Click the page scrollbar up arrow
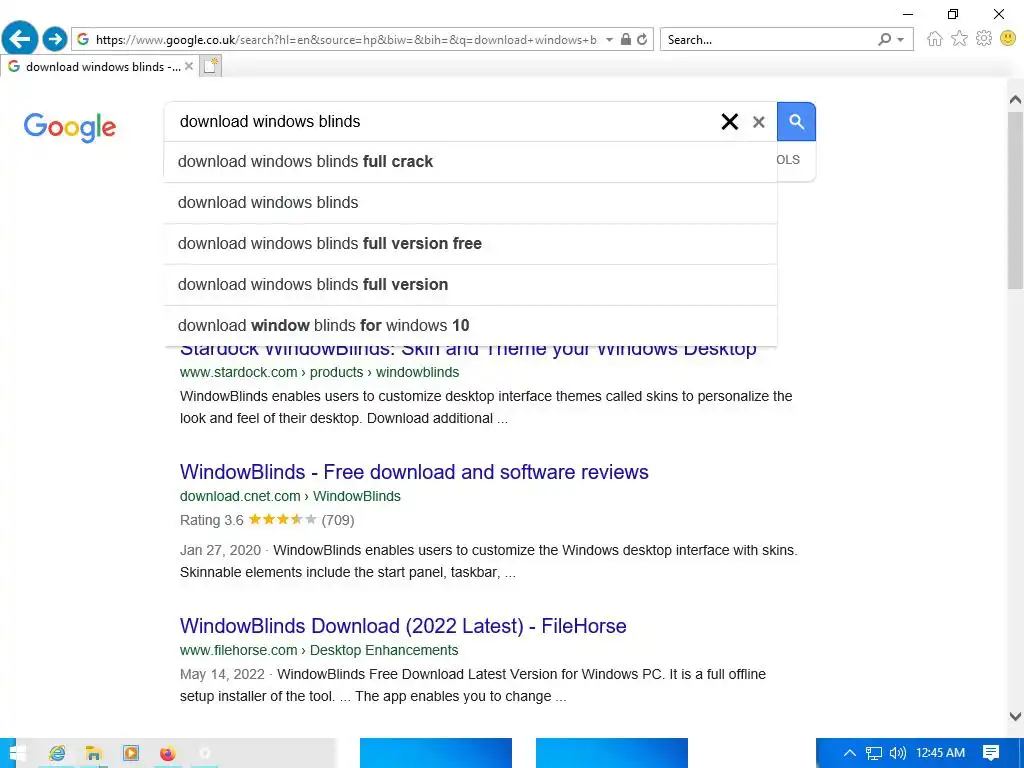The width and height of the screenshot is (1024, 768). (x=1015, y=100)
